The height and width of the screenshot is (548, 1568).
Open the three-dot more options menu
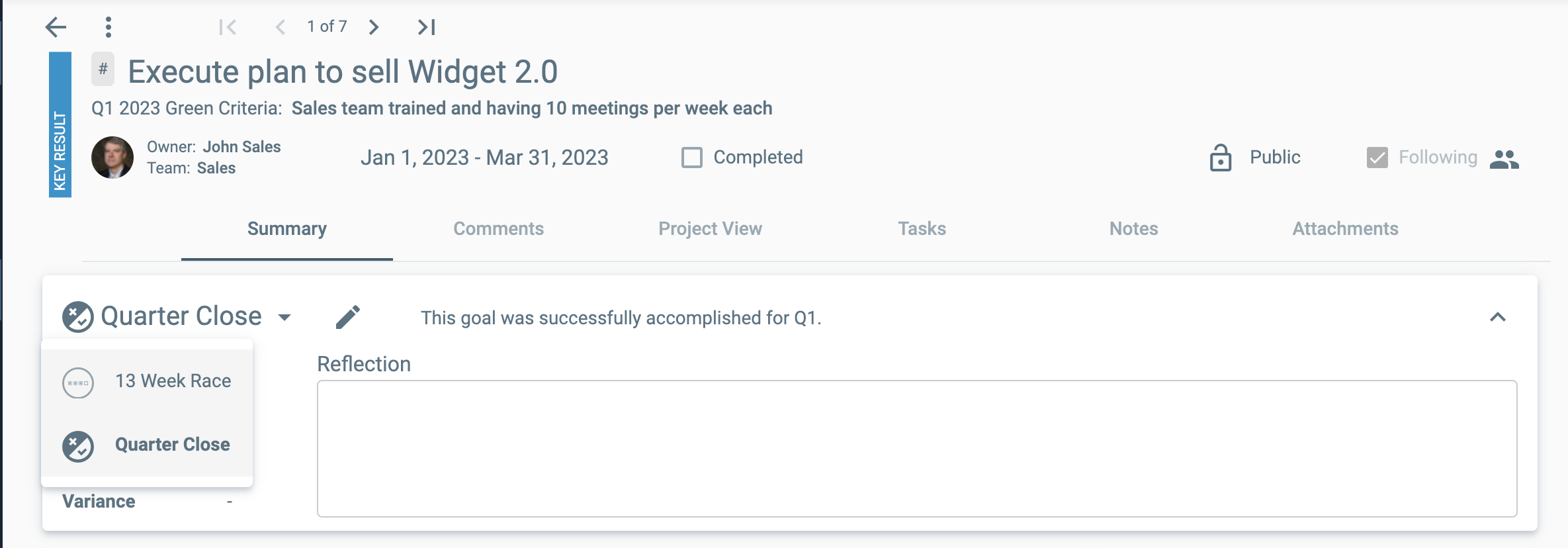pos(109,27)
